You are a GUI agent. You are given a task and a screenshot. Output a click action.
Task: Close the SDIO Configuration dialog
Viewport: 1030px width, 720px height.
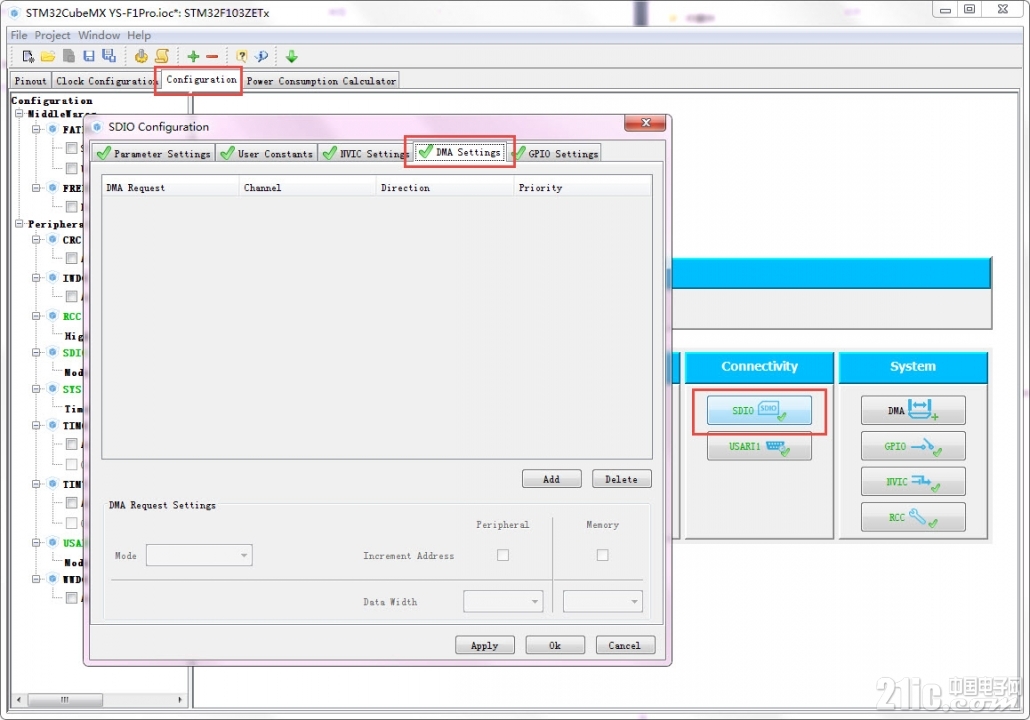coord(645,123)
